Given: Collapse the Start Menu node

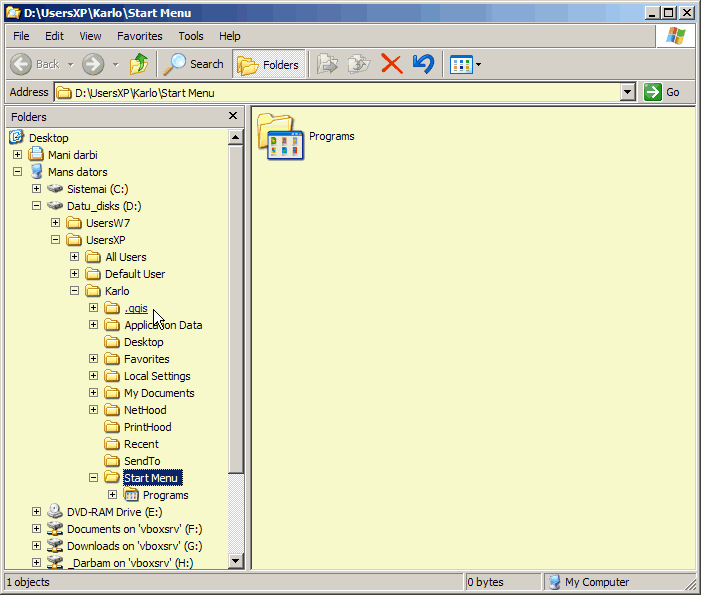Looking at the screenshot, I should pos(93,477).
